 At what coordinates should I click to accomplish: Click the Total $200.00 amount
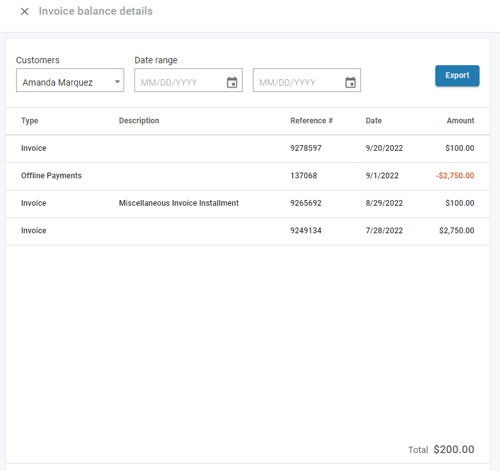coord(454,449)
